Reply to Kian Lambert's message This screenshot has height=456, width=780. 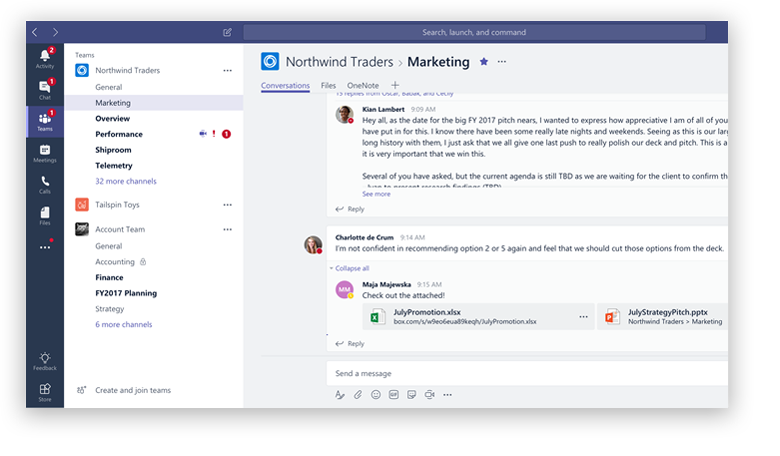(x=350, y=209)
